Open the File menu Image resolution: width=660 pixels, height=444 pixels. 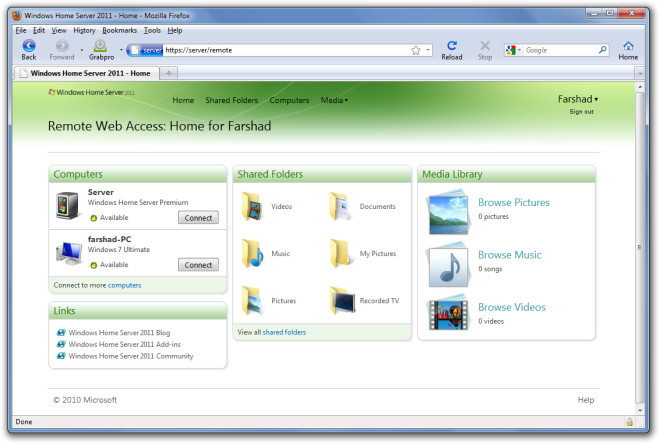pyautogui.click(x=21, y=30)
